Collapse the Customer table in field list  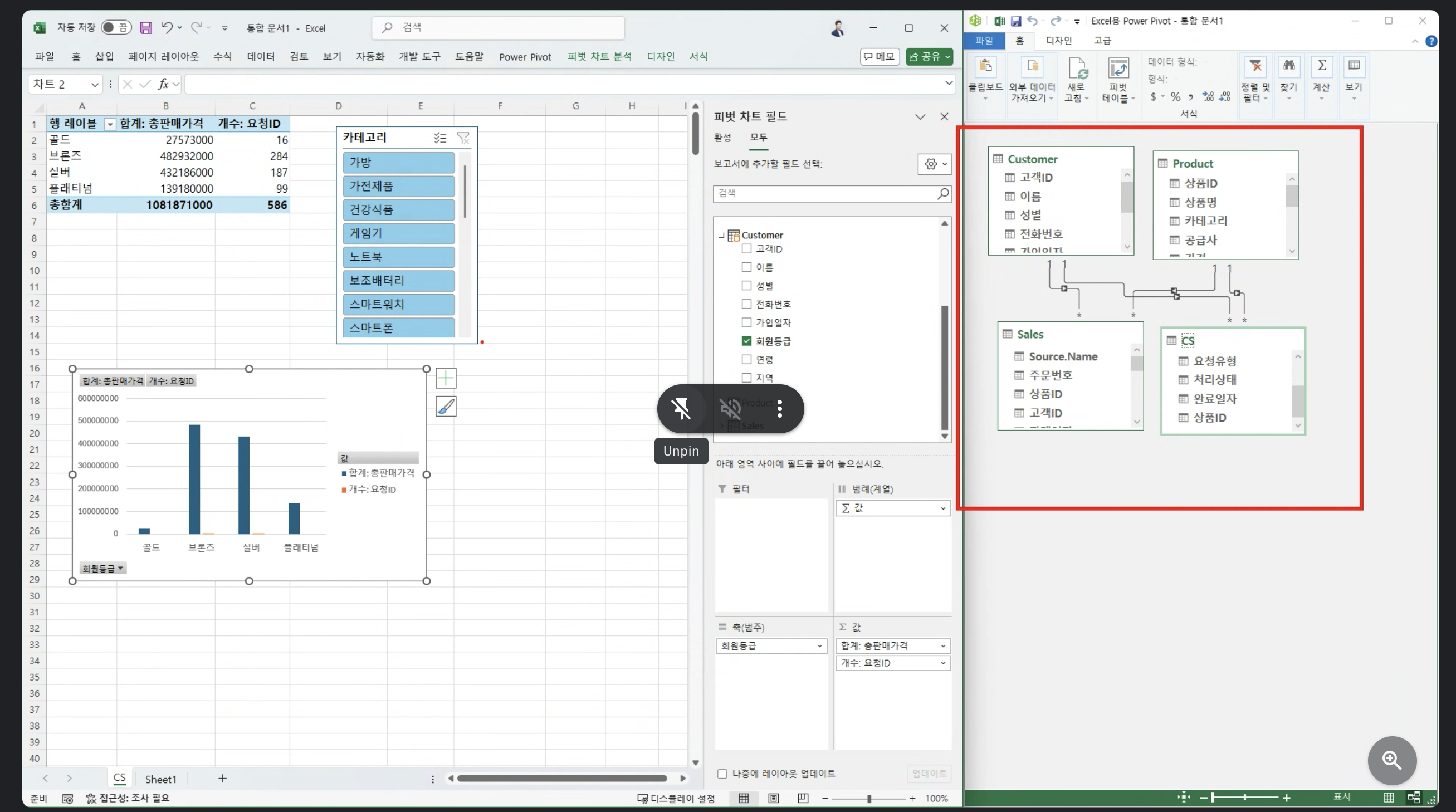point(721,236)
